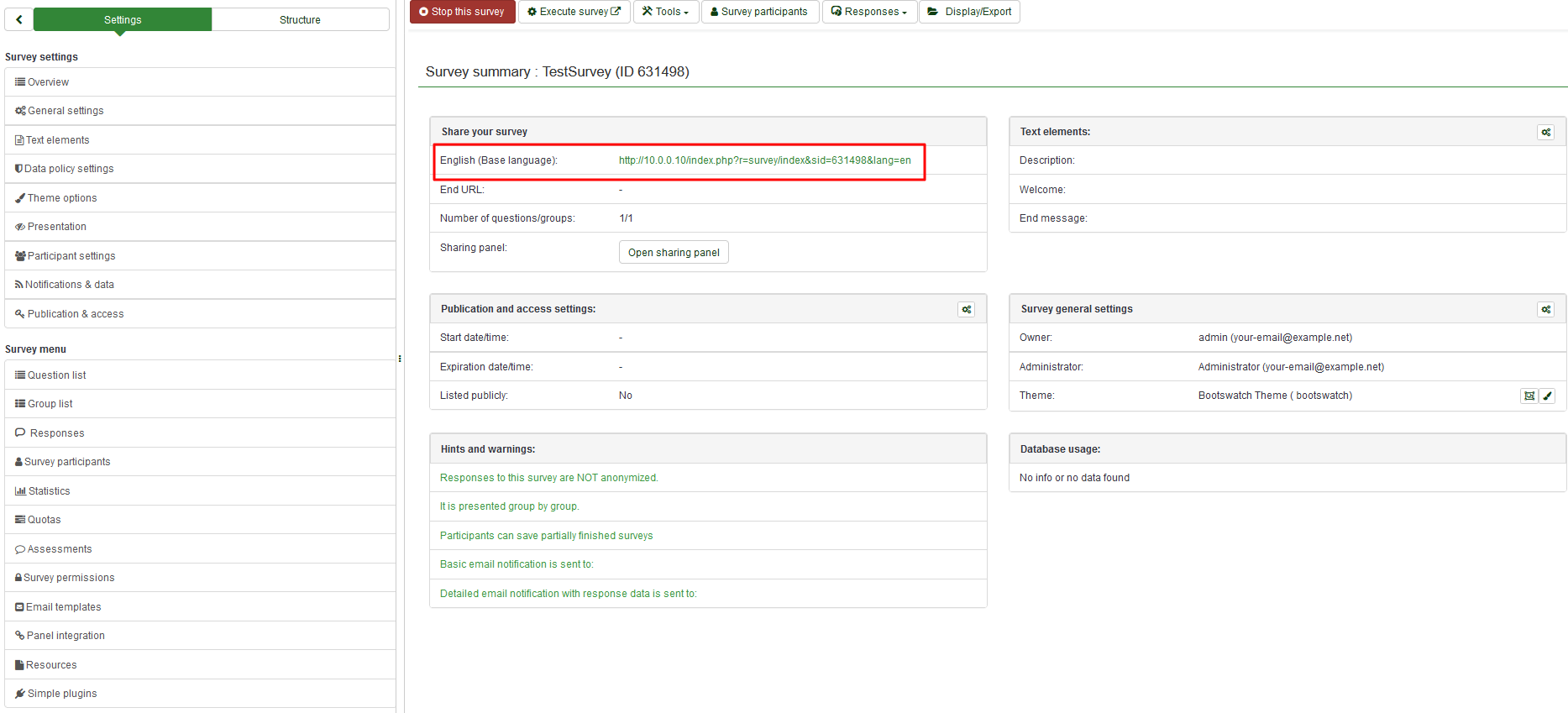Click the theme editor icon beside paintbrush
Viewport: 1568px width, 713px height.
(1529, 396)
